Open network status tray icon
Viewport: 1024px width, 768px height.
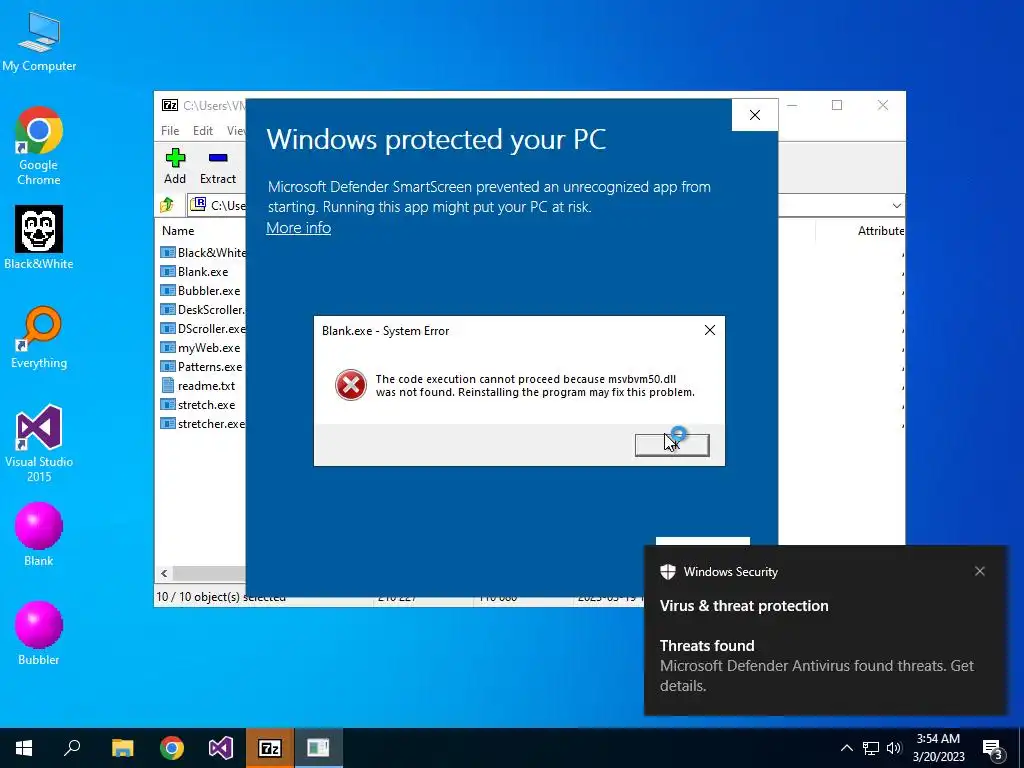tap(871, 748)
